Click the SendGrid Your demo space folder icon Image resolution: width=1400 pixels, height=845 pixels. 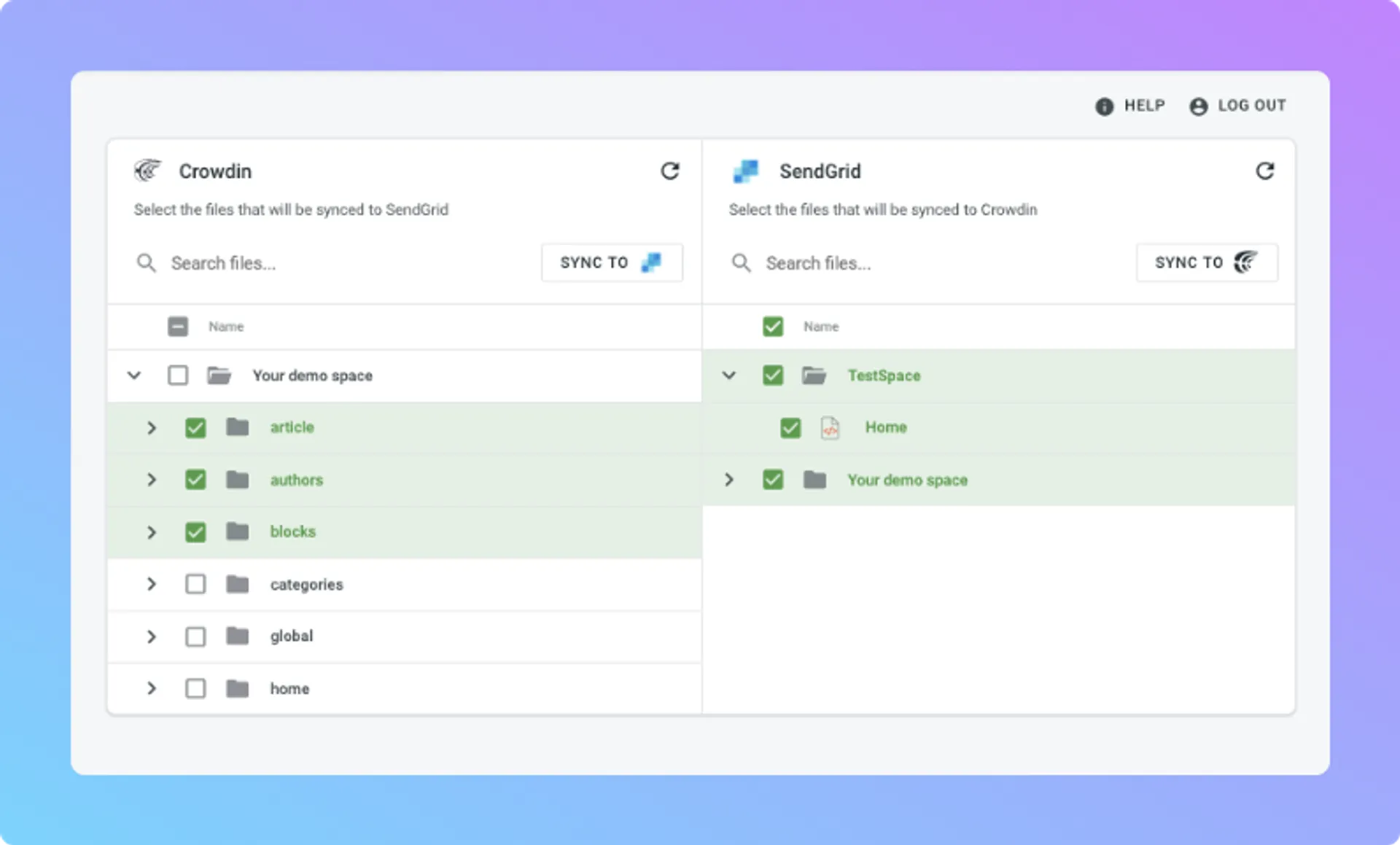click(x=814, y=479)
